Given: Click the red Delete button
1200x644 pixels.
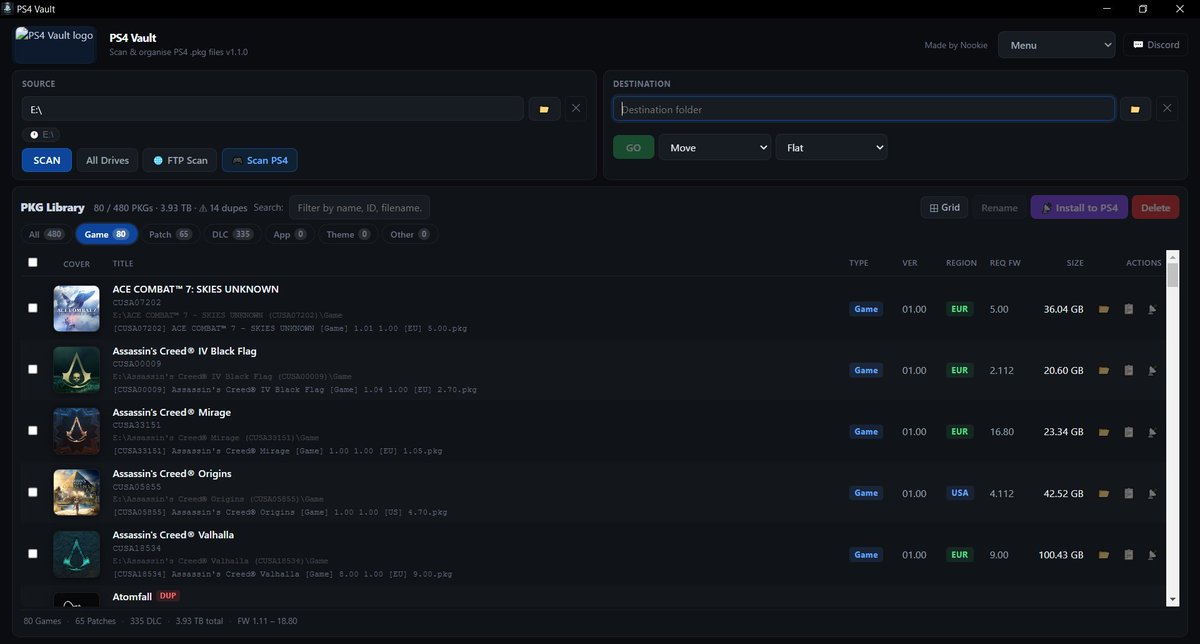Looking at the screenshot, I should pyautogui.click(x=1155, y=208).
